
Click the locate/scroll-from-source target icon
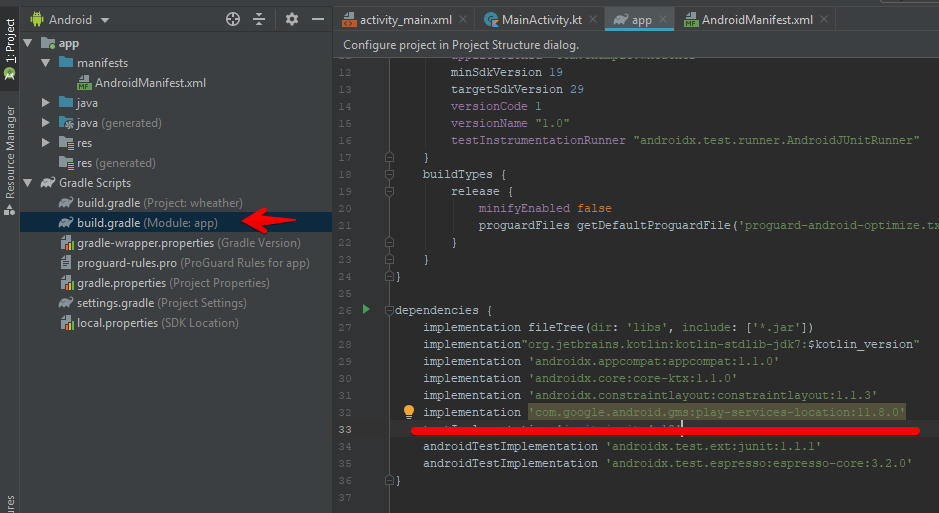[x=233, y=19]
